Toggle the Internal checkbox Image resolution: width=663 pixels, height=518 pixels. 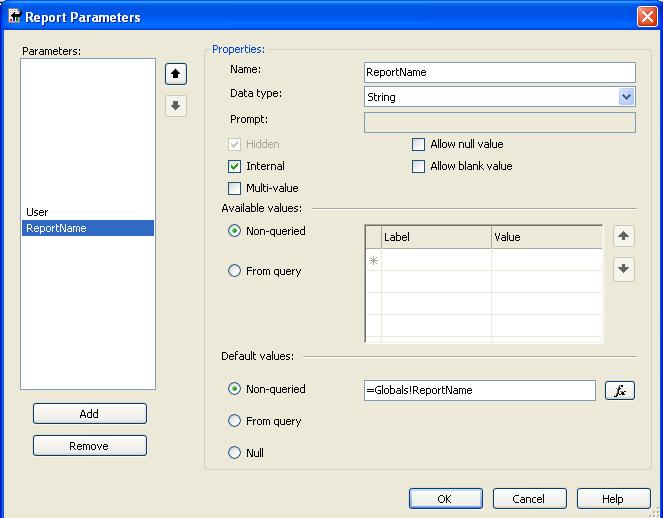coord(235,166)
